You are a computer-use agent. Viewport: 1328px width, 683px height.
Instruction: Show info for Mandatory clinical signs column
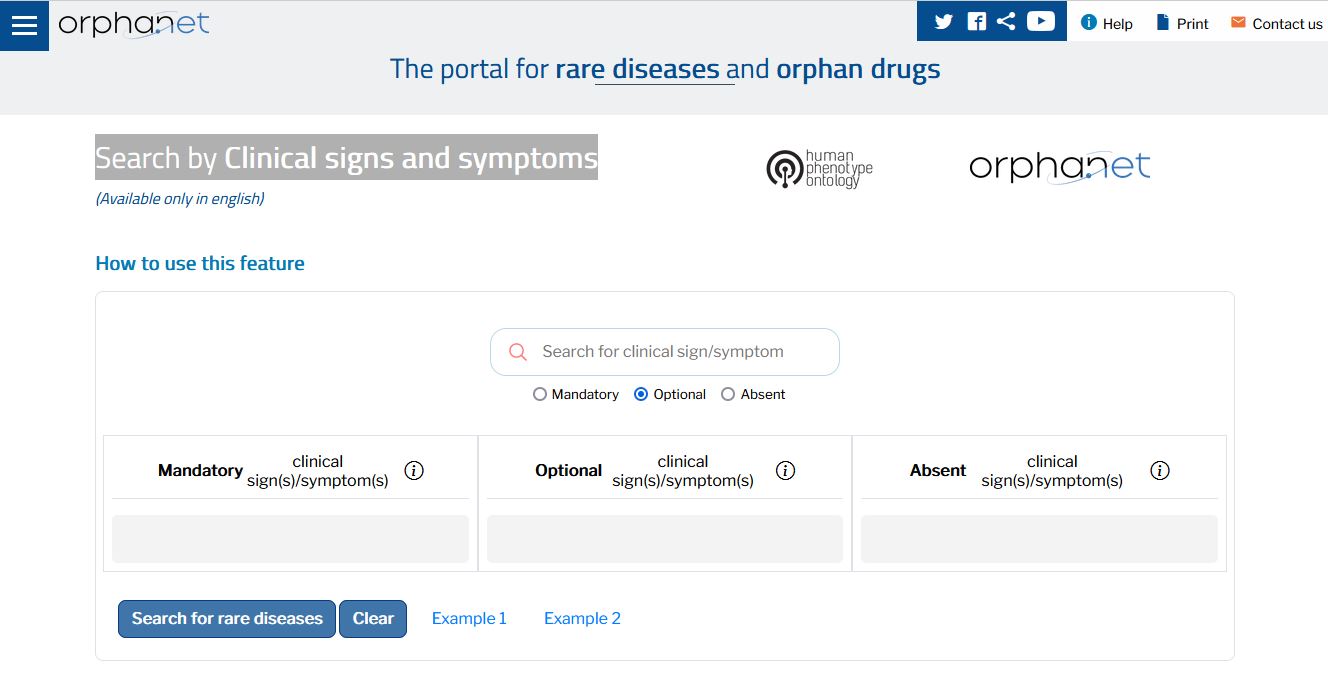[414, 471]
